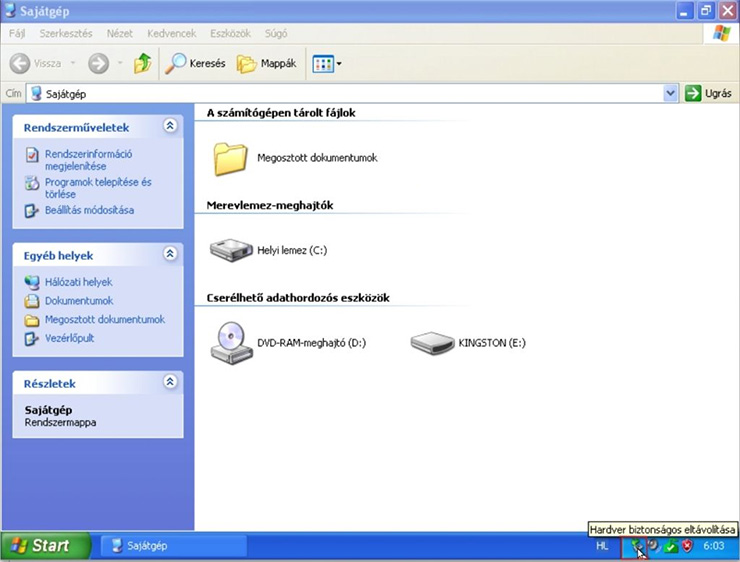The height and width of the screenshot is (562, 740).
Task: Open the Keresés search tool
Action: (x=195, y=63)
